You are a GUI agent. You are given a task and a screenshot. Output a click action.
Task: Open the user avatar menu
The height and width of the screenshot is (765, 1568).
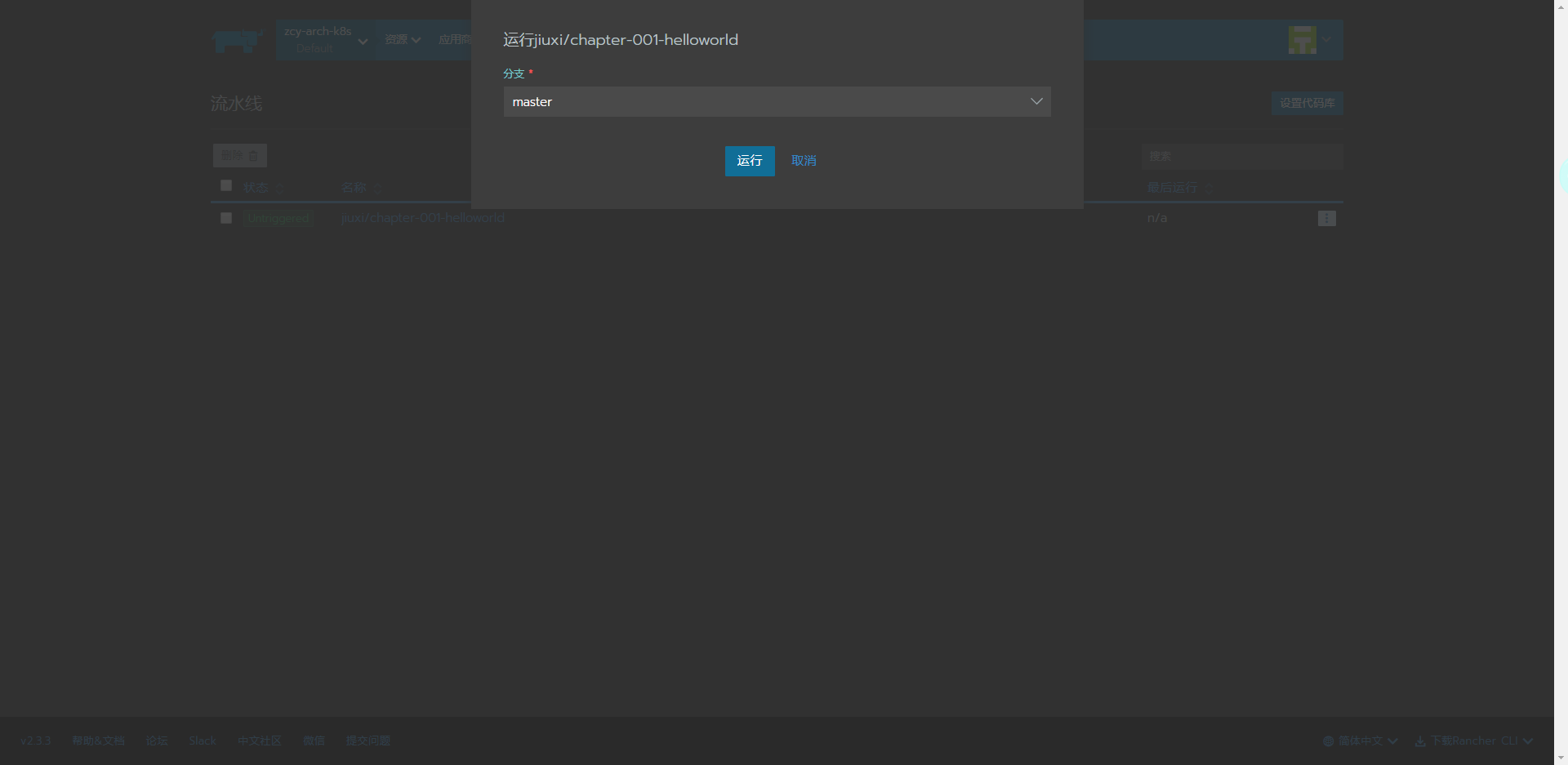tap(1310, 40)
